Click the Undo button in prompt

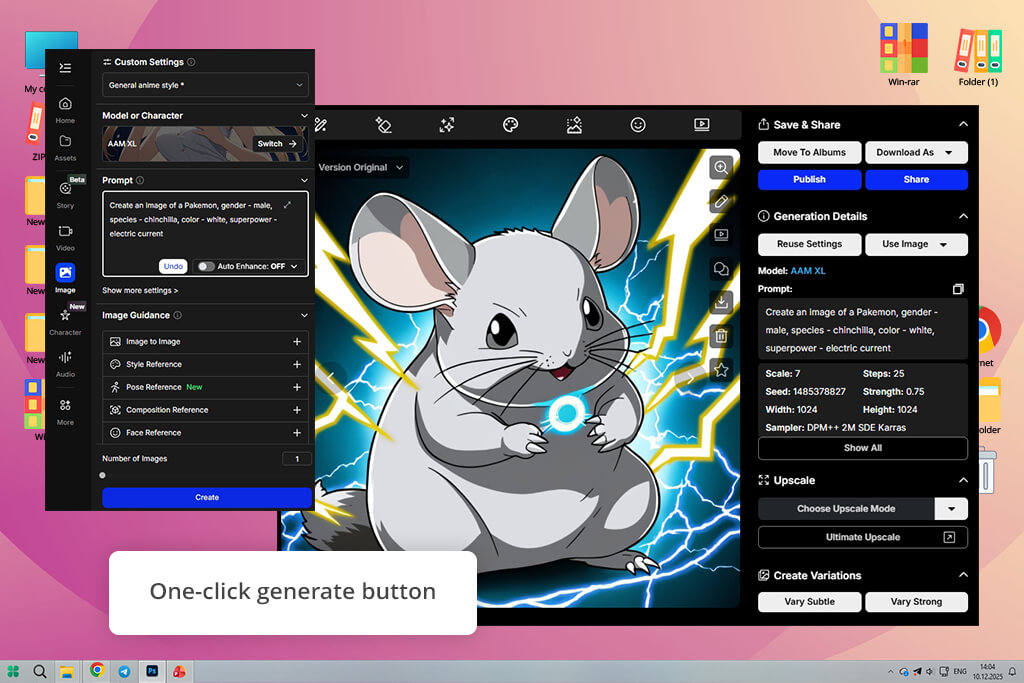coord(173,266)
